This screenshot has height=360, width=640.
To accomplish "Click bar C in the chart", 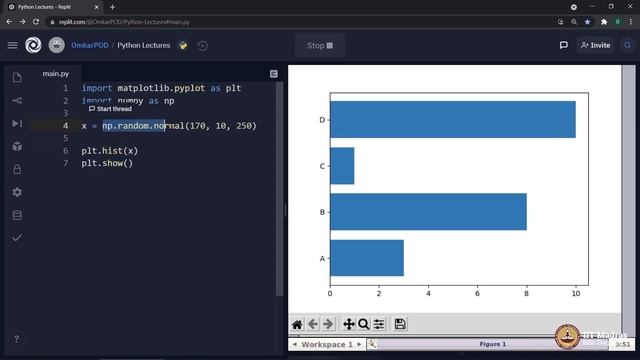I will 342,166.
